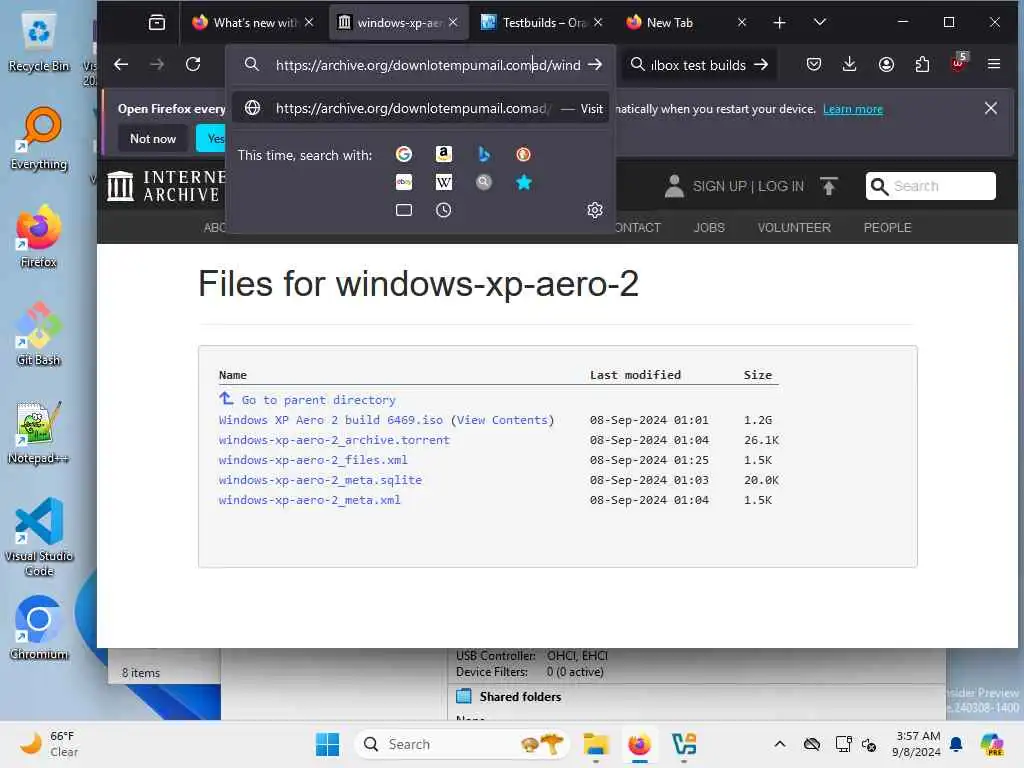The width and height of the screenshot is (1024, 768).
Task: Search this time with eBay
Action: click(x=404, y=182)
